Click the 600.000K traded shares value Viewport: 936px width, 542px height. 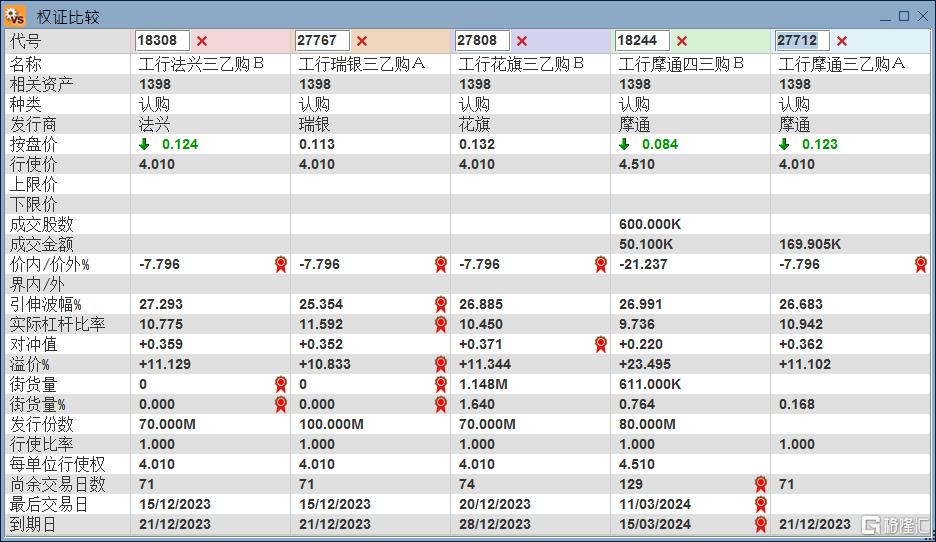click(649, 224)
